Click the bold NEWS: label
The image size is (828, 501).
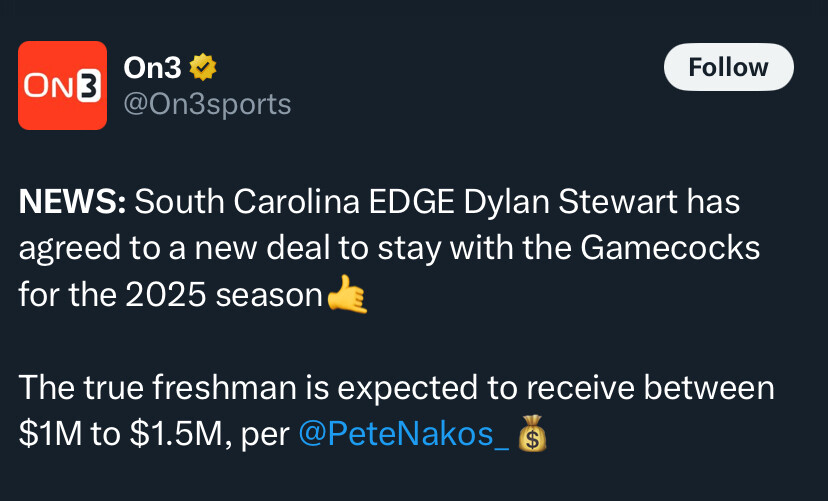coord(72,202)
